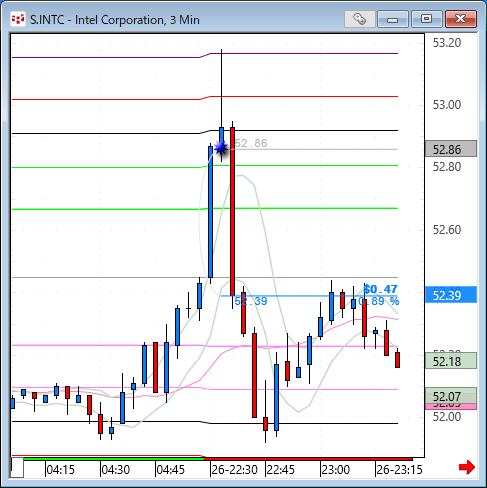
Task: Click the 22:45 time label
Action: point(281,470)
